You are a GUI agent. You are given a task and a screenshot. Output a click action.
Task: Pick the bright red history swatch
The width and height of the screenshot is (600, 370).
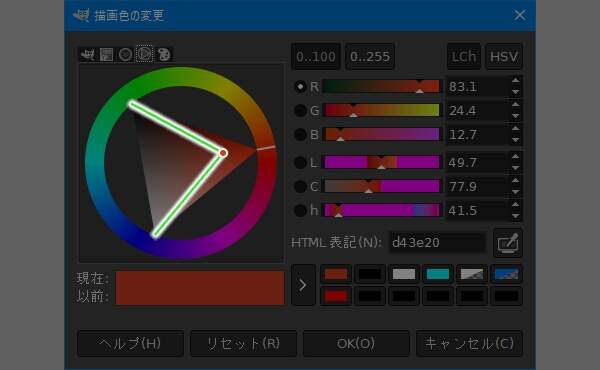pyautogui.click(x=336, y=296)
